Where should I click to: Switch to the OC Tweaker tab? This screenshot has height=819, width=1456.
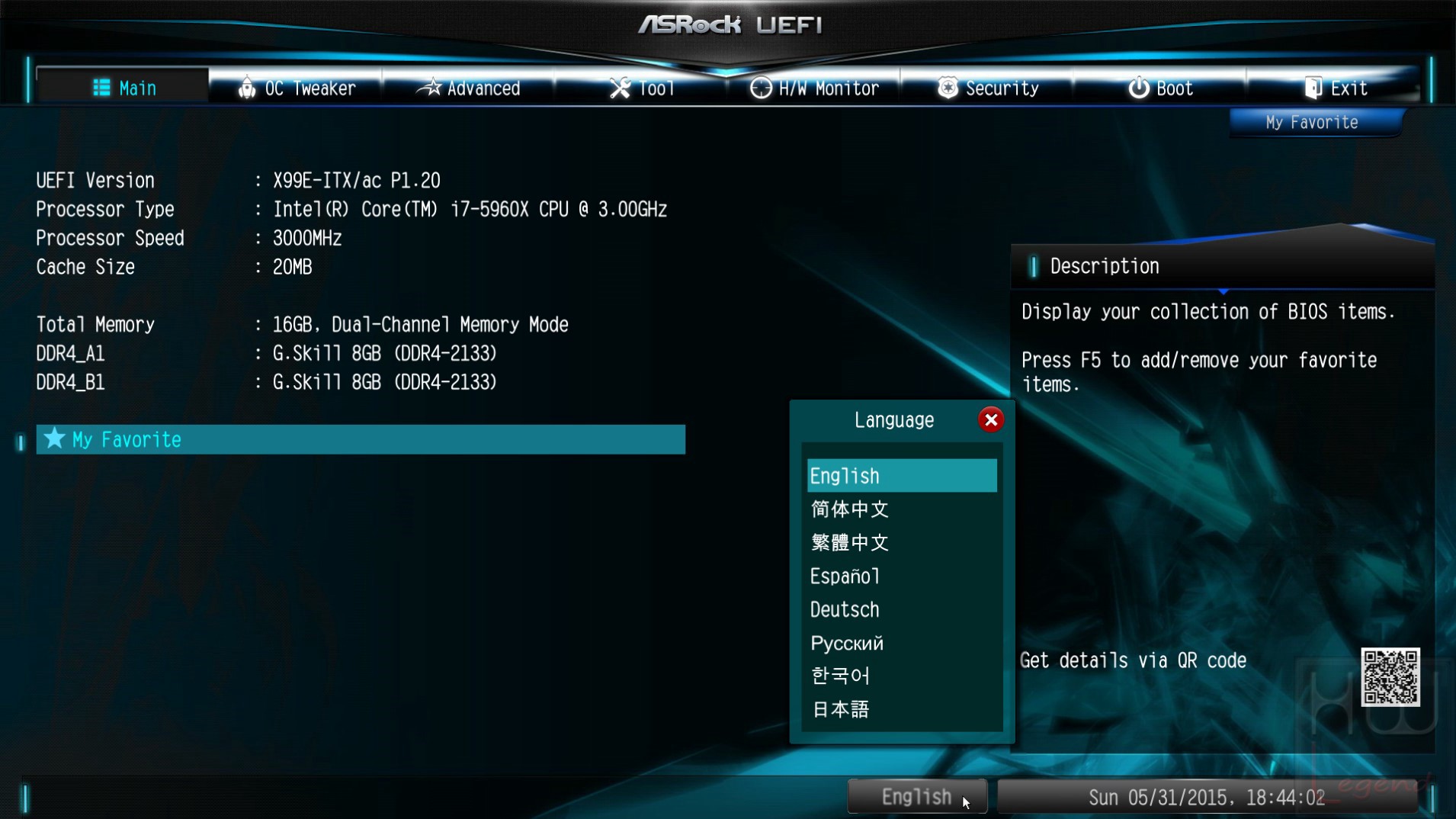296,88
